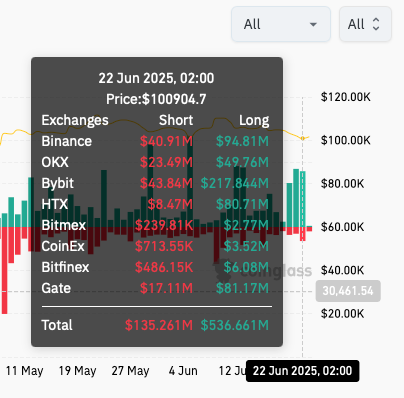Screen dimensions: 404x398
Task: Click the highlighted green bar at 22 Jun
Action: click(303, 199)
